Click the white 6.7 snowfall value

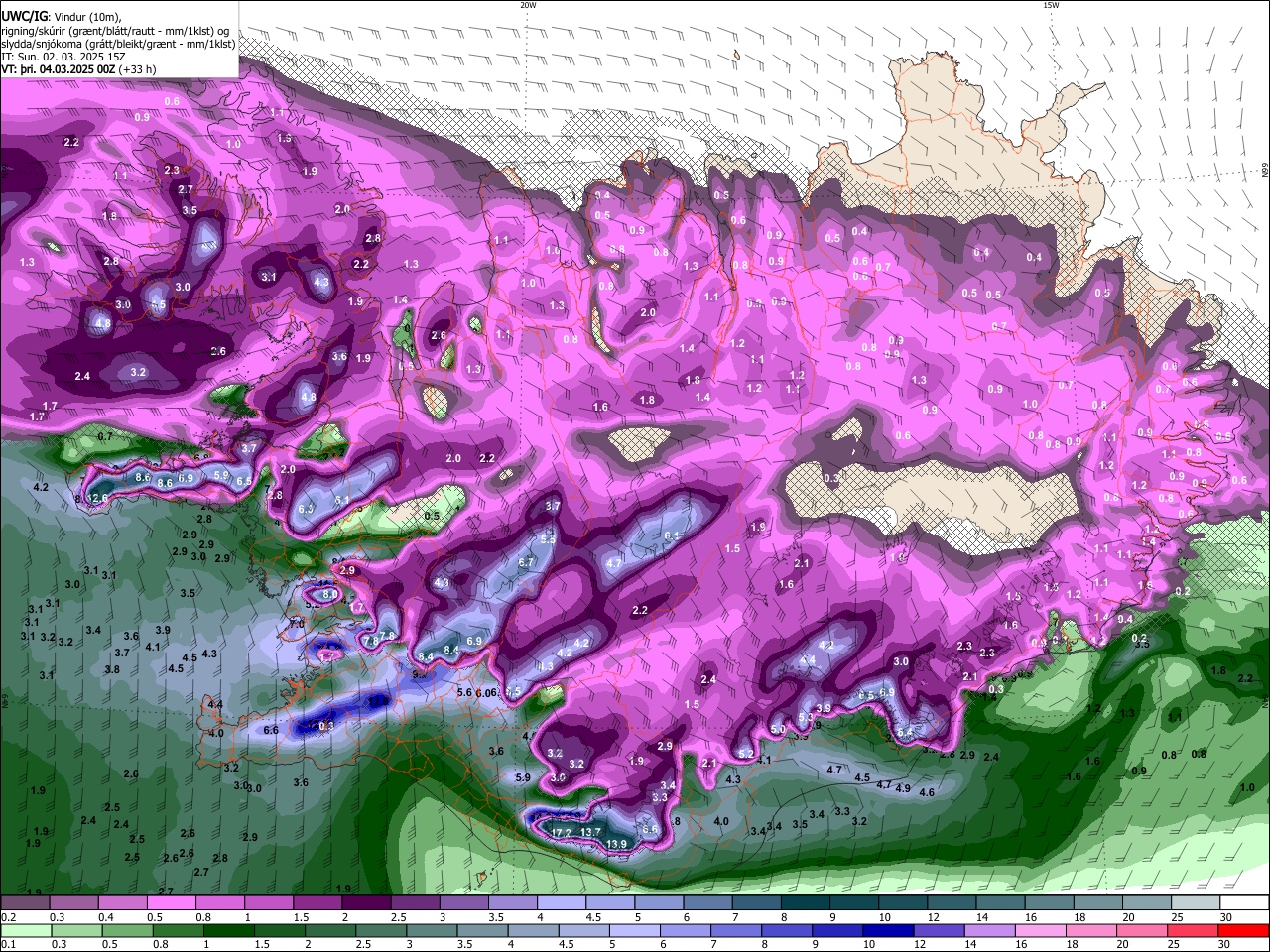(x=527, y=562)
